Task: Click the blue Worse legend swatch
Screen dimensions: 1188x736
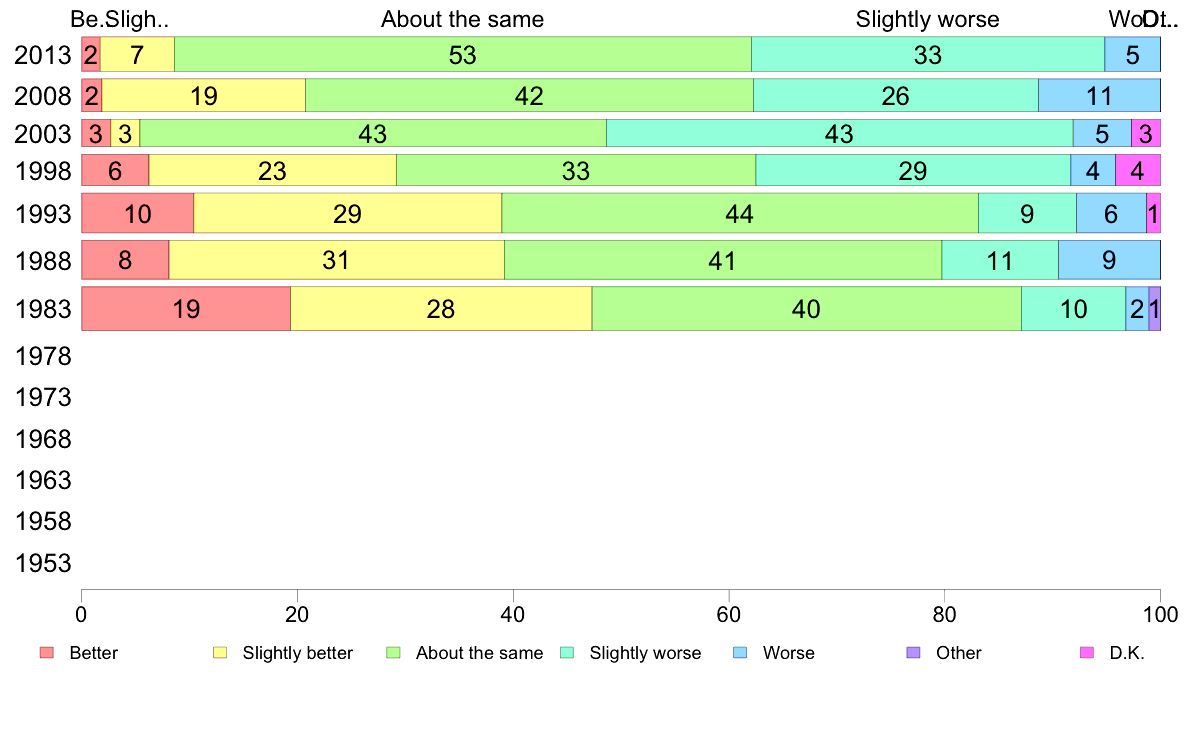Action: click(x=740, y=653)
